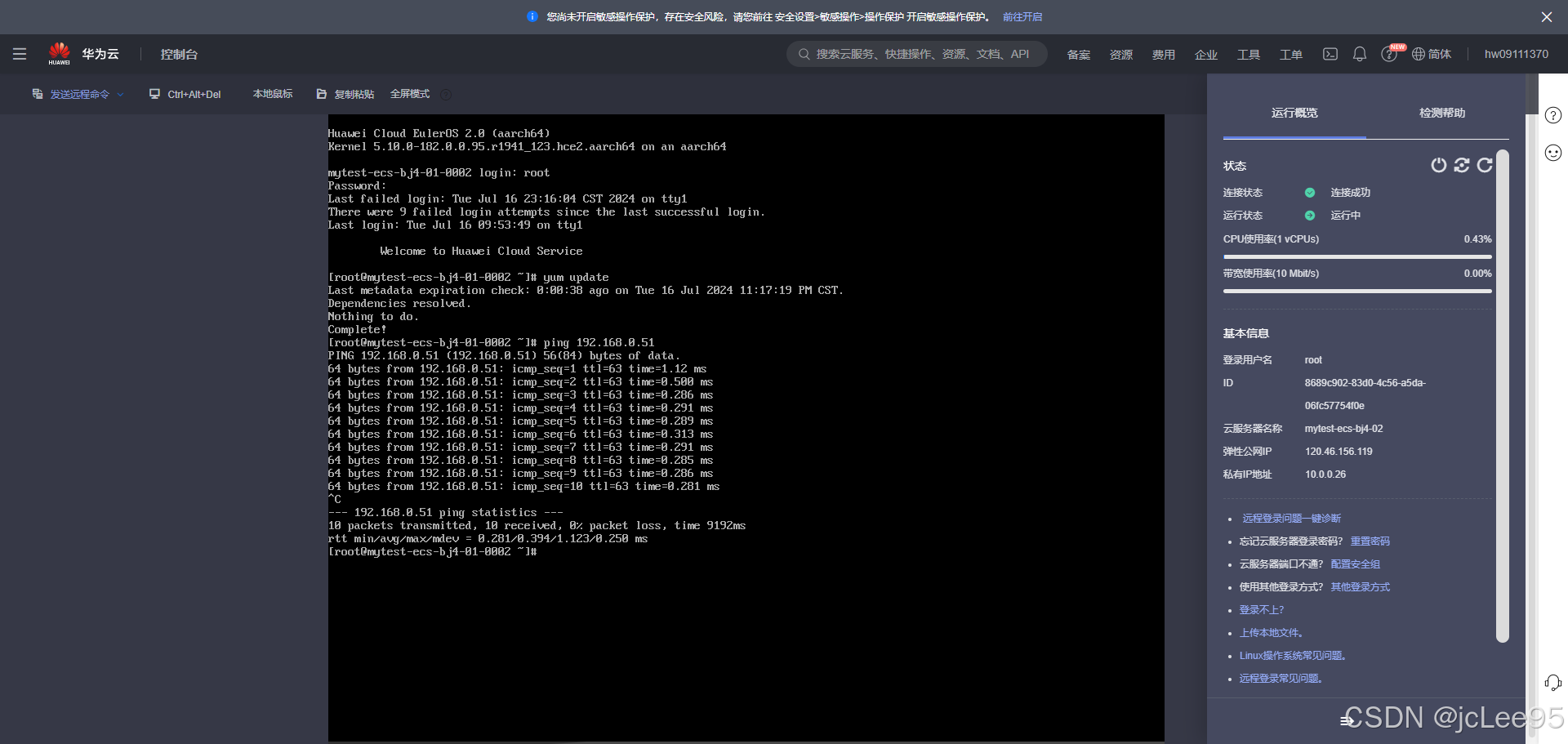The width and height of the screenshot is (1568, 744).
Task: Open the hamburger navigation menu
Action: (20, 54)
